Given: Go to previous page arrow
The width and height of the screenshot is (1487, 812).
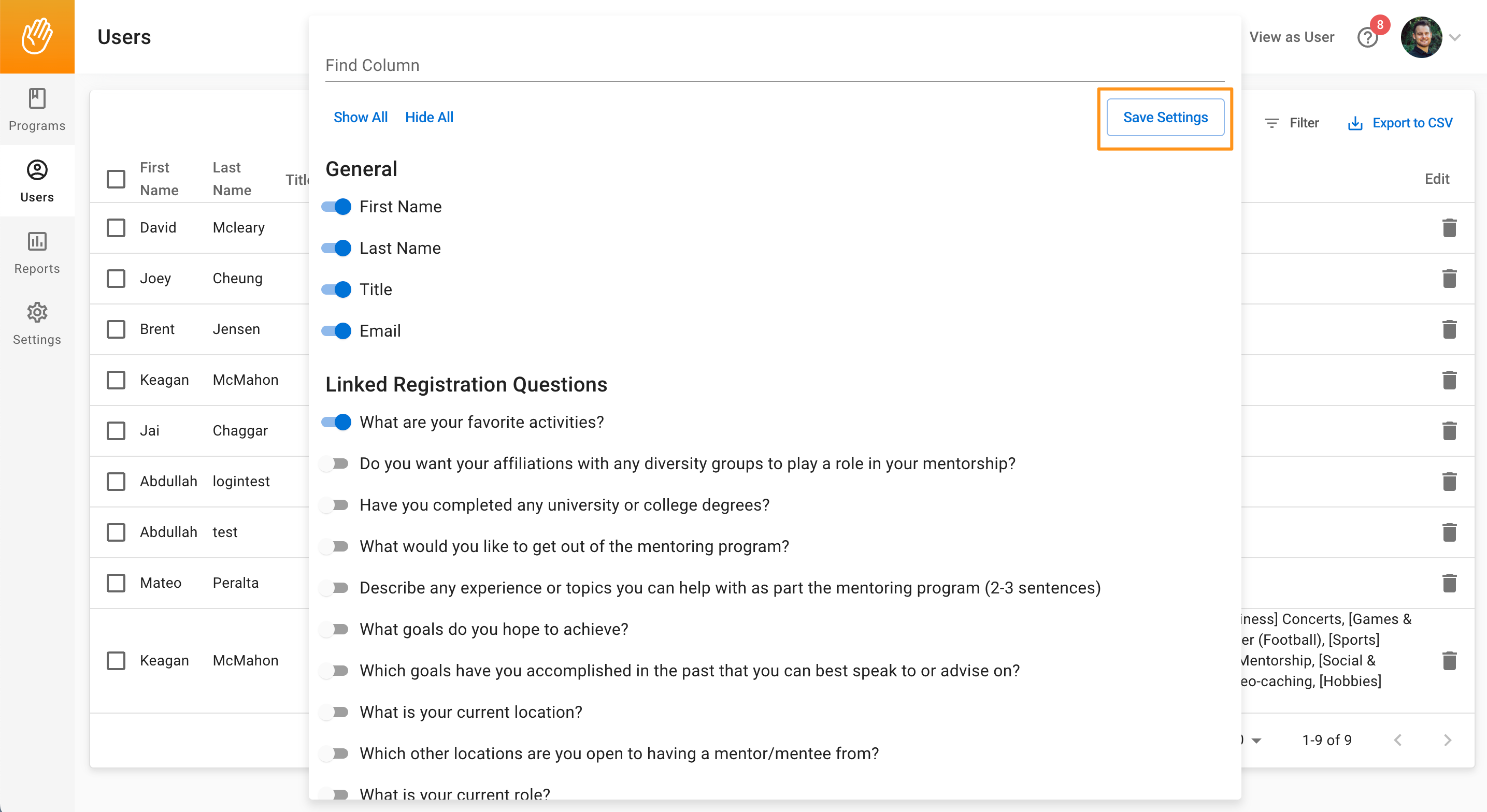Looking at the screenshot, I should (1397, 740).
